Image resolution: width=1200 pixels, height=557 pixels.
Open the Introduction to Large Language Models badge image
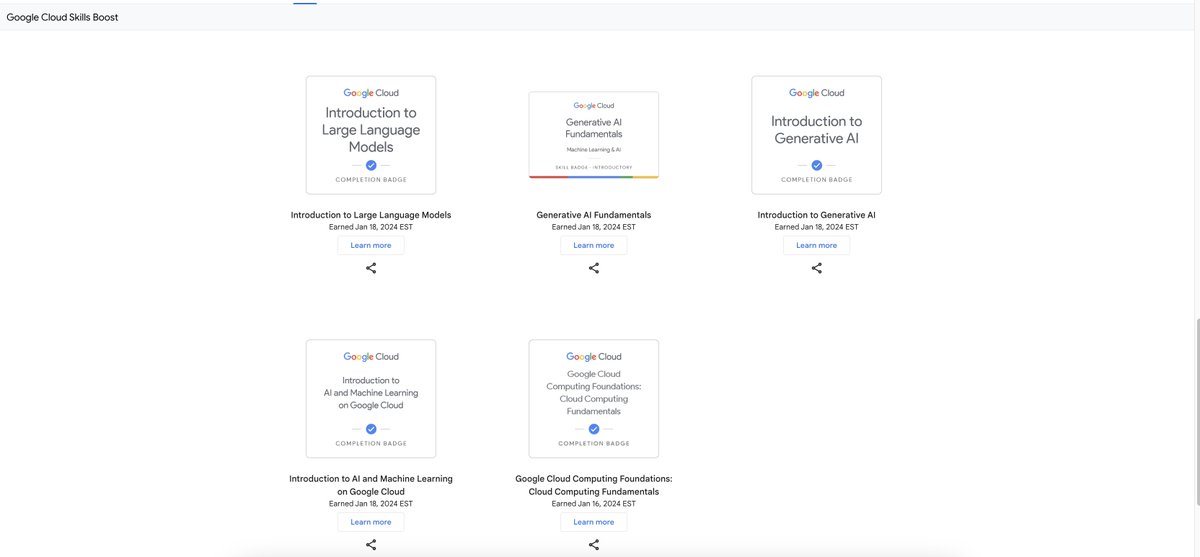pos(371,135)
